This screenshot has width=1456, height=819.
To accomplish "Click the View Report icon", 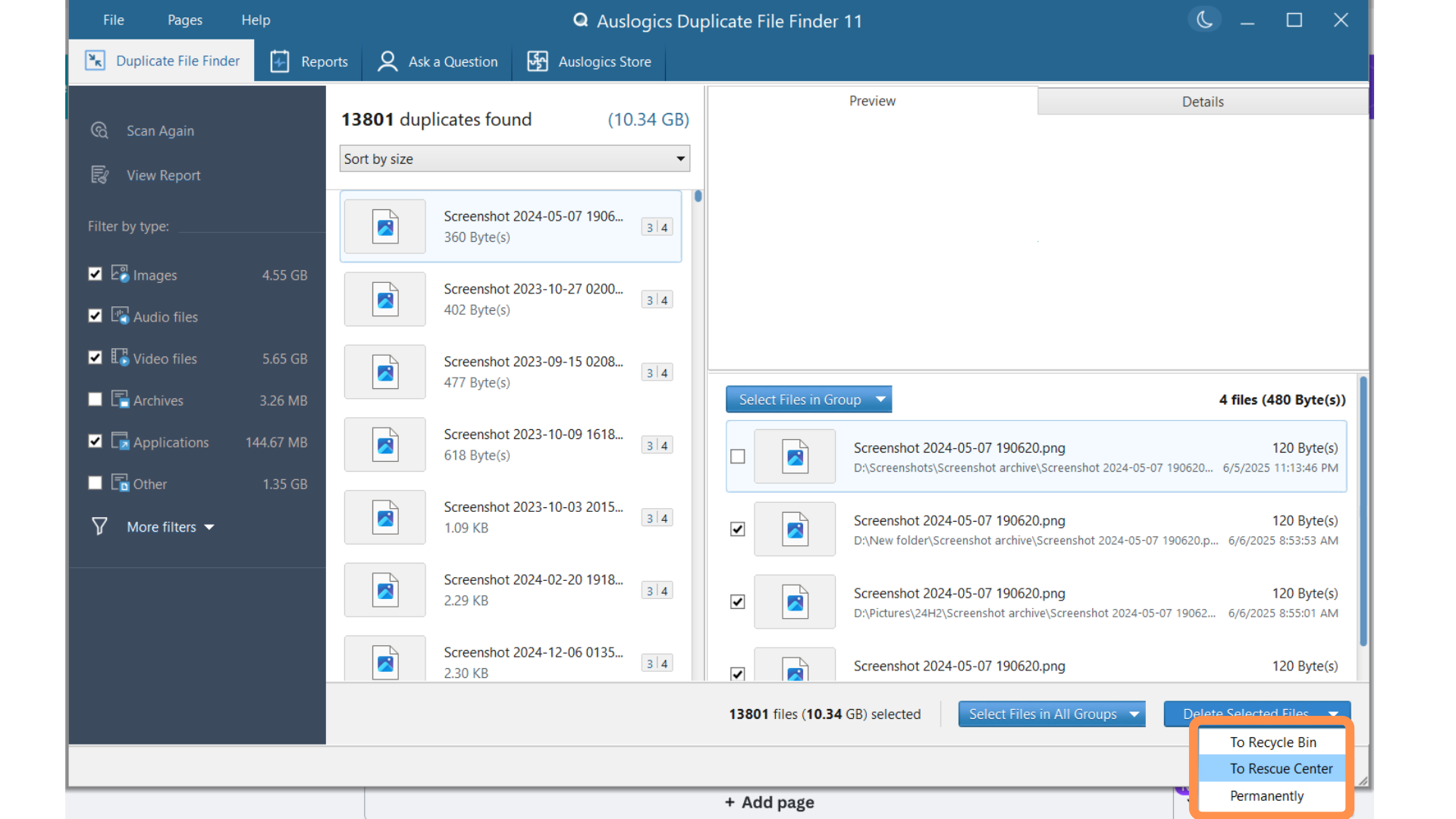I will [99, 175].
